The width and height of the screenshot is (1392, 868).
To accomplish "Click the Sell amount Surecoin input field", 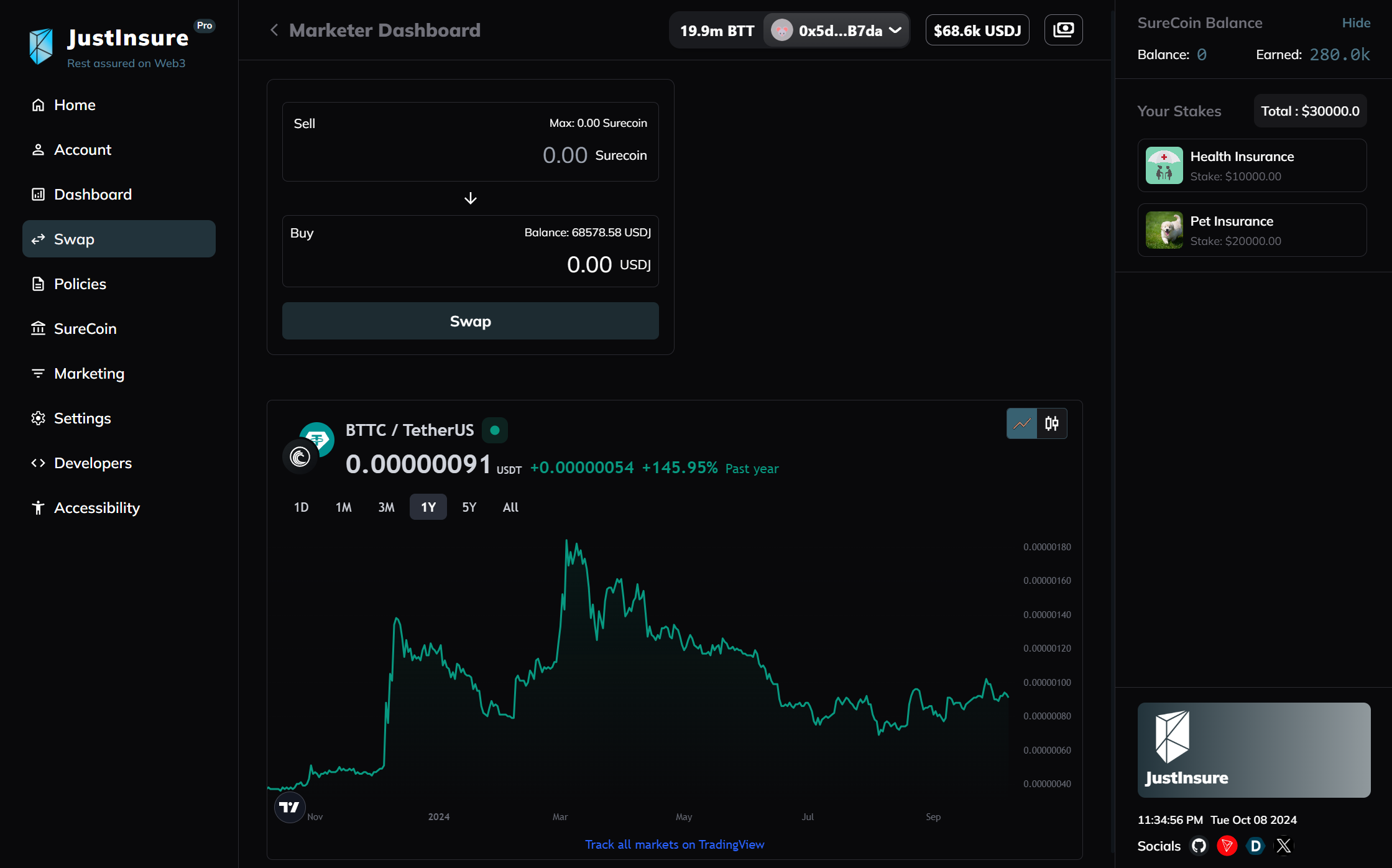I will coord(564,155).
